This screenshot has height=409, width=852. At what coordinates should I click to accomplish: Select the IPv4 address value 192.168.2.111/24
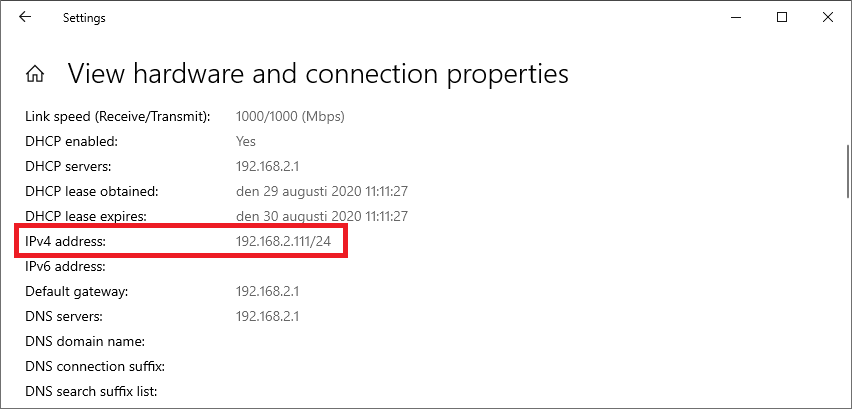(290, 242)
